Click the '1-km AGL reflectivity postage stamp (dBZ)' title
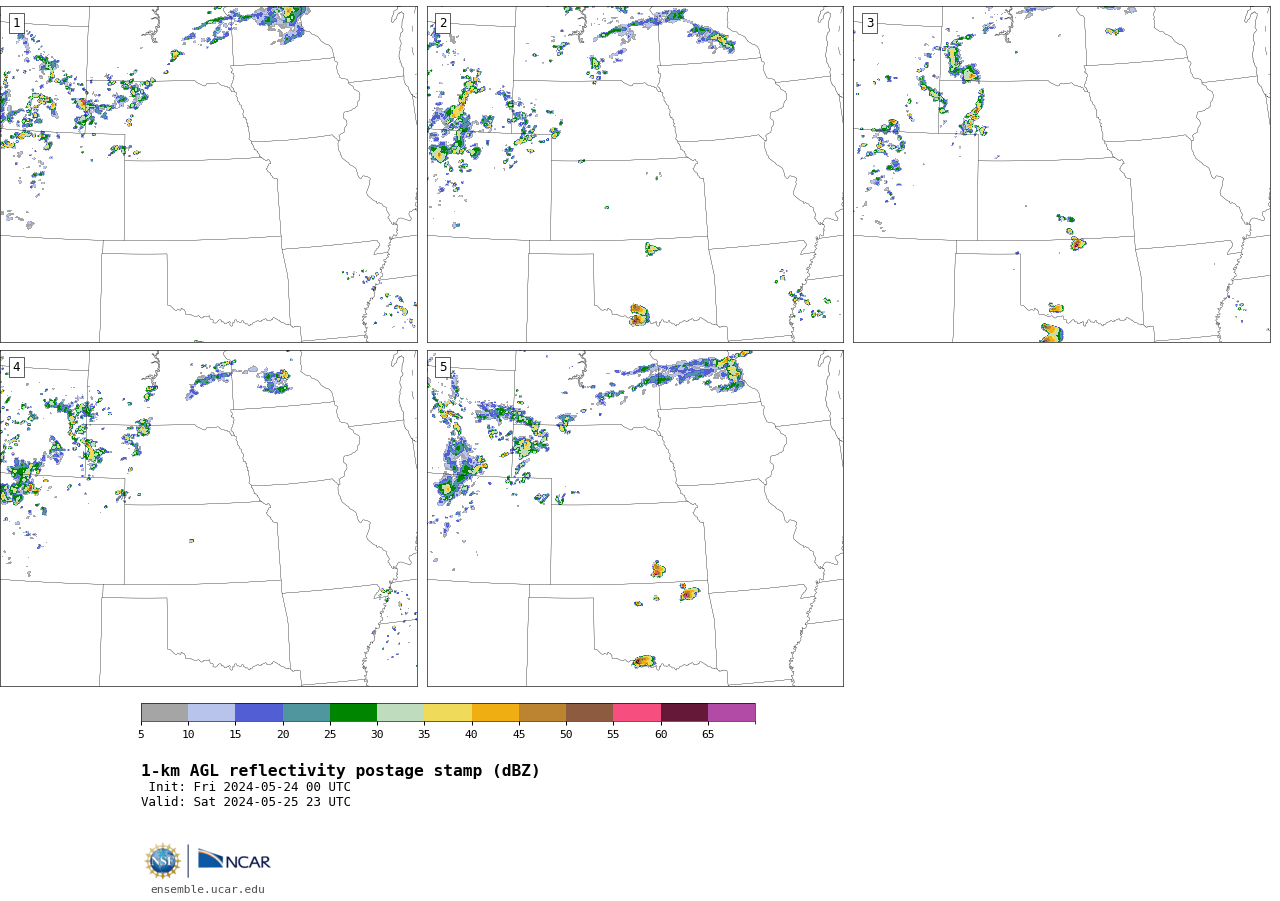The height and width of the screenshot is (901, 1280). click(x=340, y=771)
